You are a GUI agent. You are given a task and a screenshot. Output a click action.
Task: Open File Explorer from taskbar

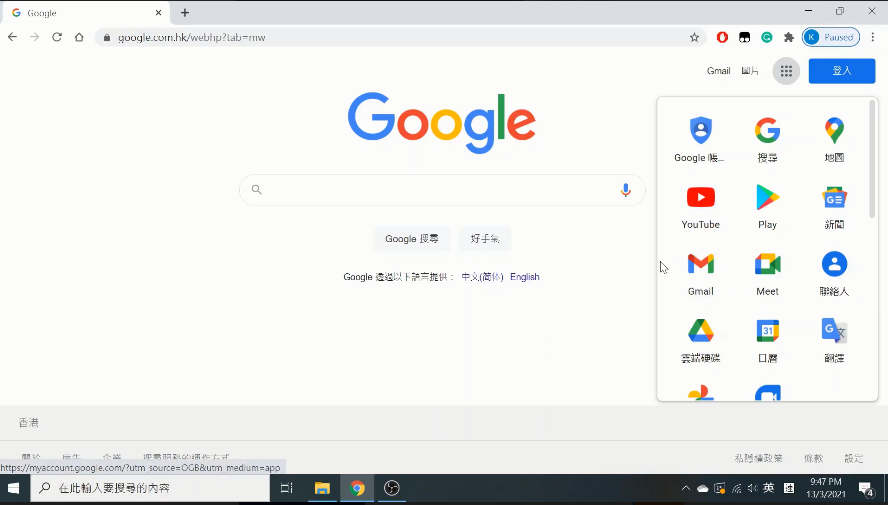[x=322, y=488]
